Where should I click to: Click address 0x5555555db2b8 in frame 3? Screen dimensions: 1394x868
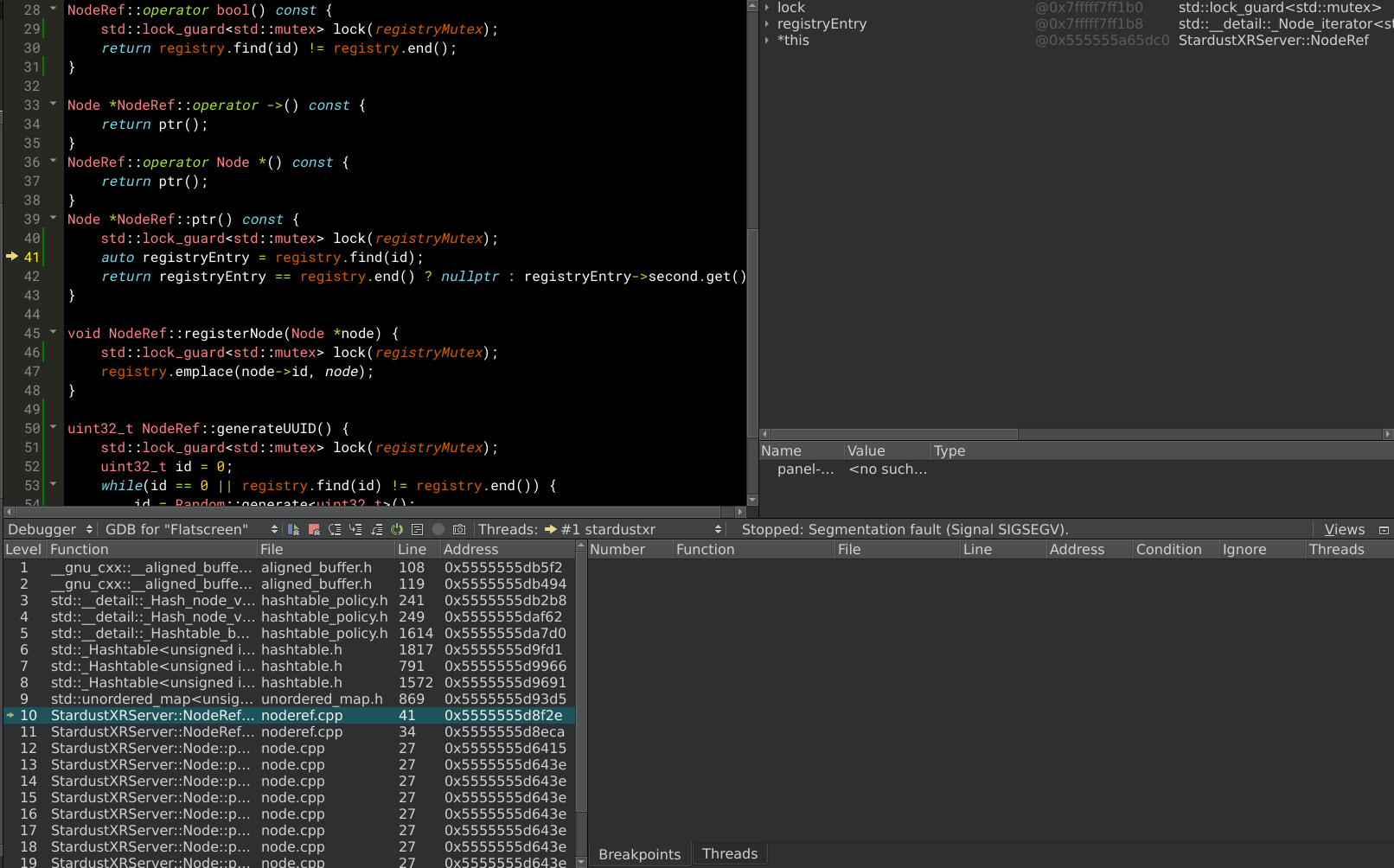pyautogui.click(x=505, y=600)
